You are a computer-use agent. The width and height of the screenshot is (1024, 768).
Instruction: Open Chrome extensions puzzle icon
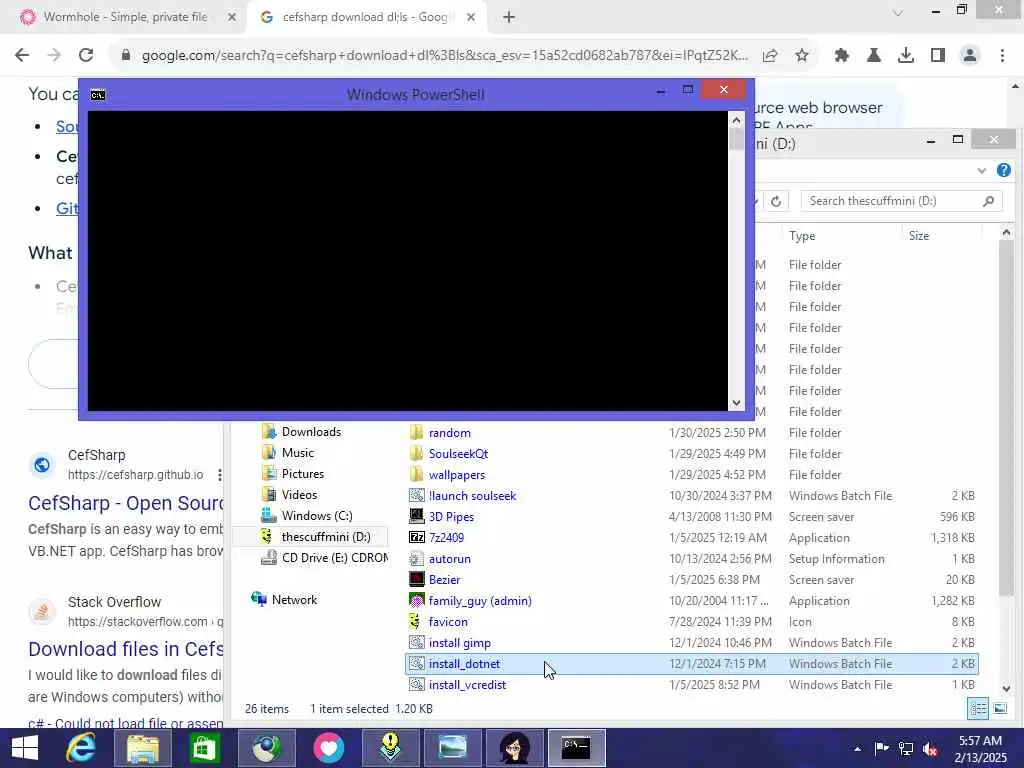pos(842,56)
